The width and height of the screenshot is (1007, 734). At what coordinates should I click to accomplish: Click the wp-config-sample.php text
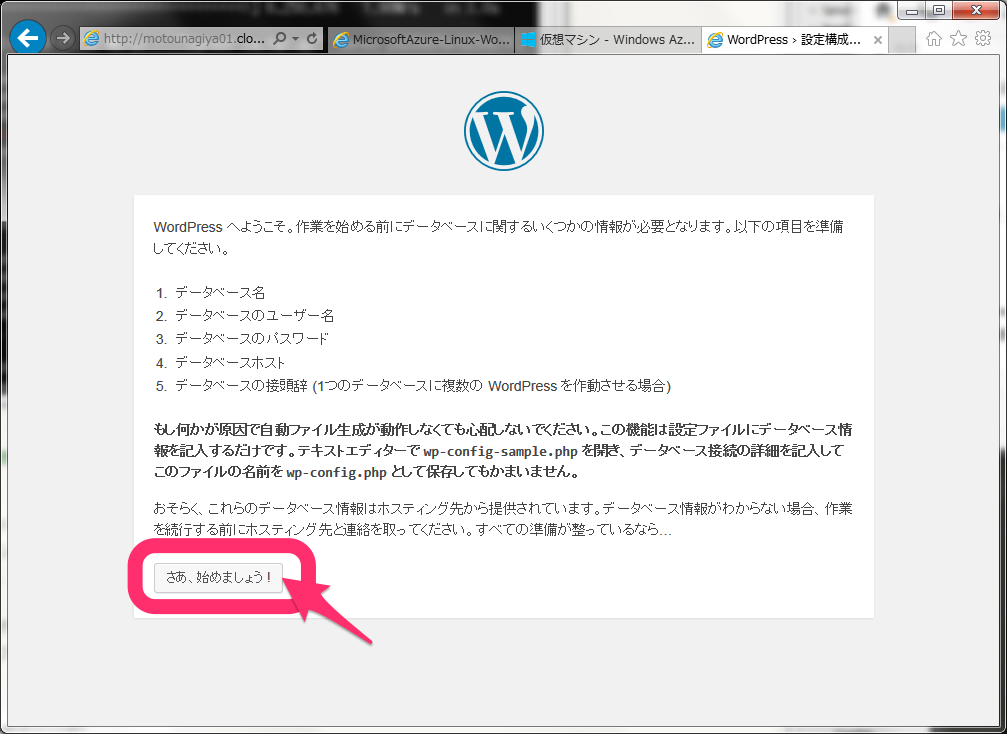(x=500, y=451)
